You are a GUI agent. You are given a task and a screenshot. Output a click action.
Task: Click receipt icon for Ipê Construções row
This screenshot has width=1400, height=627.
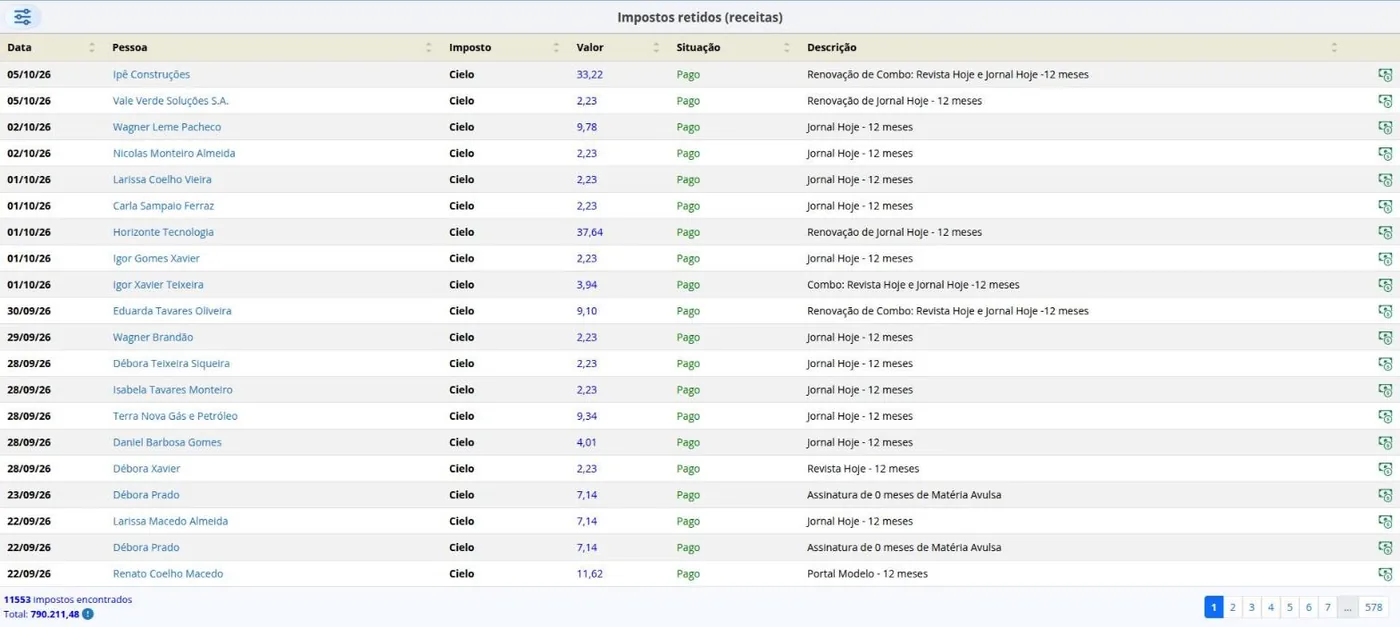1385,75
